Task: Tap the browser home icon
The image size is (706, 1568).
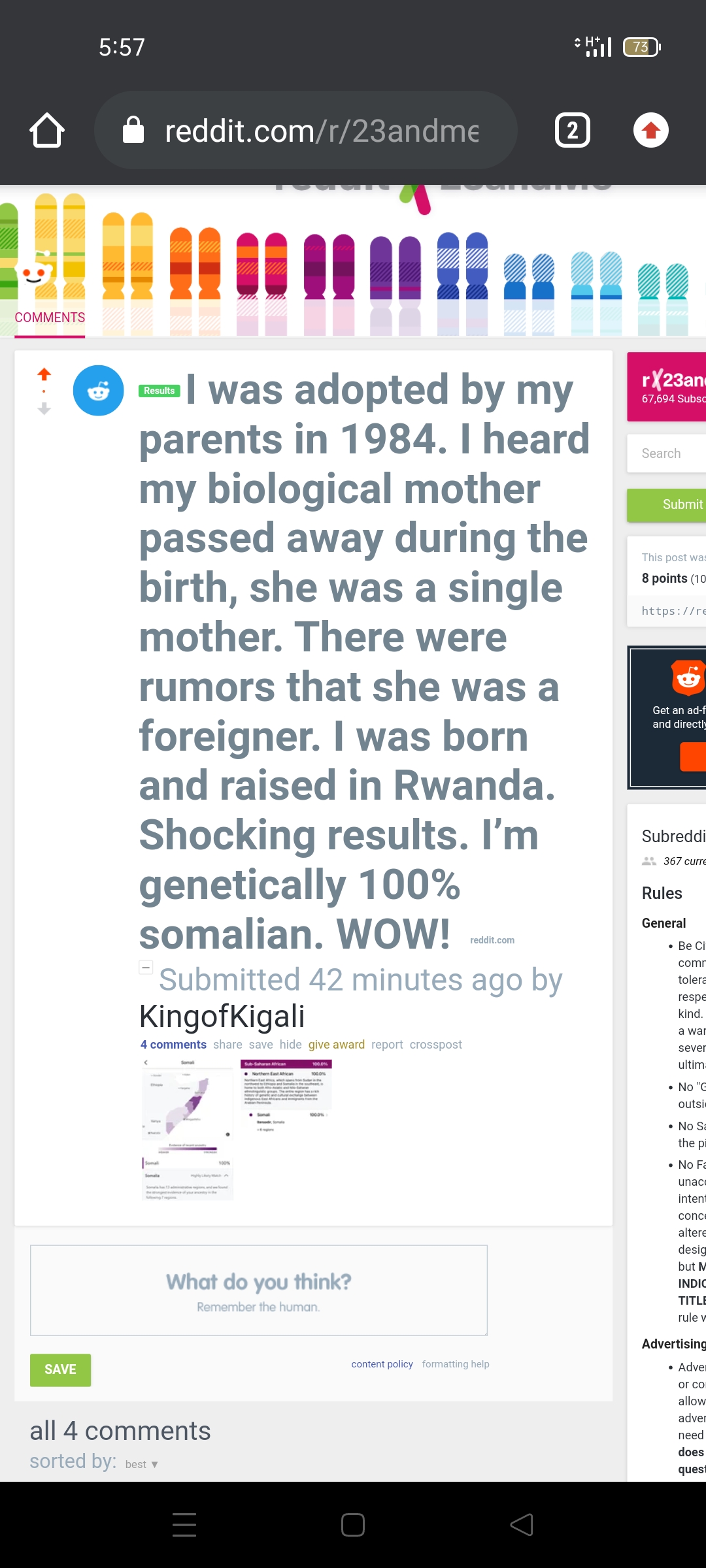Action: [47, 131]
